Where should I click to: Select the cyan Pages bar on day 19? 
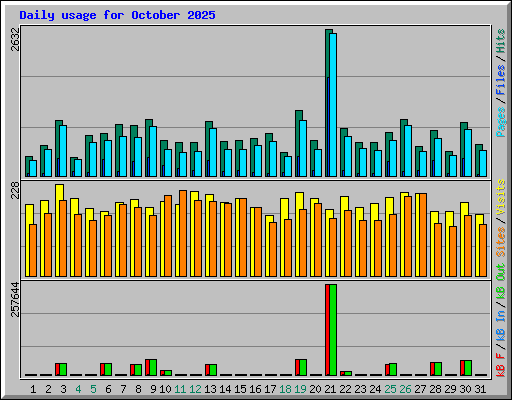tap(303, 149)
